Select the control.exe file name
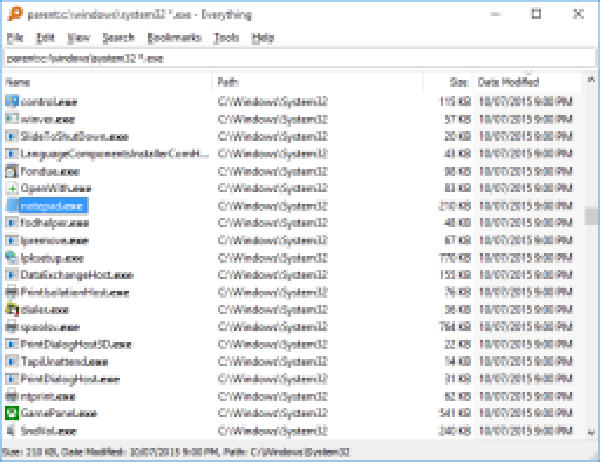The height and width of the screenshot is (462, 600). (49, 102)
